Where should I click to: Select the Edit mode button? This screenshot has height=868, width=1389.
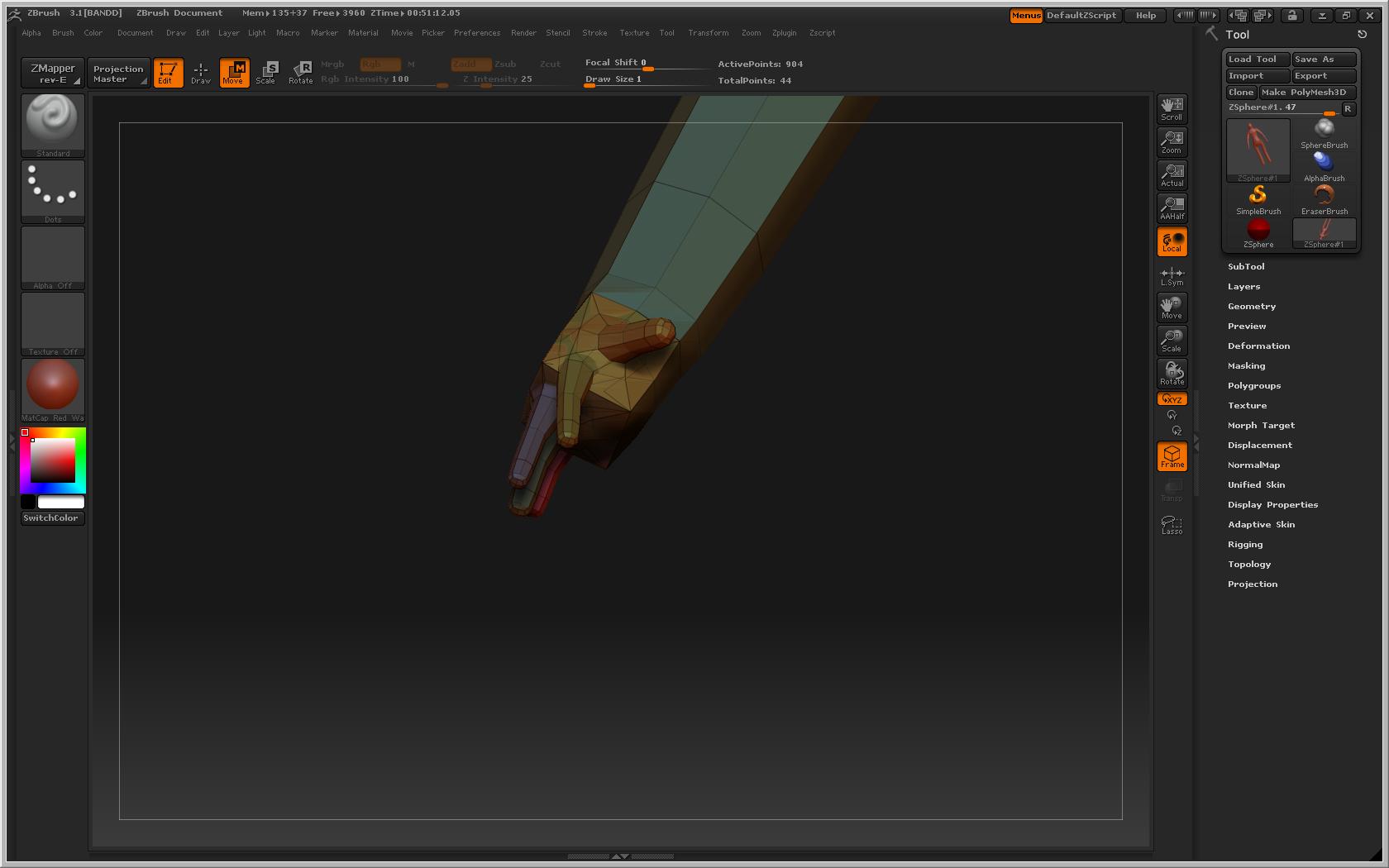(x=169, y=73)
